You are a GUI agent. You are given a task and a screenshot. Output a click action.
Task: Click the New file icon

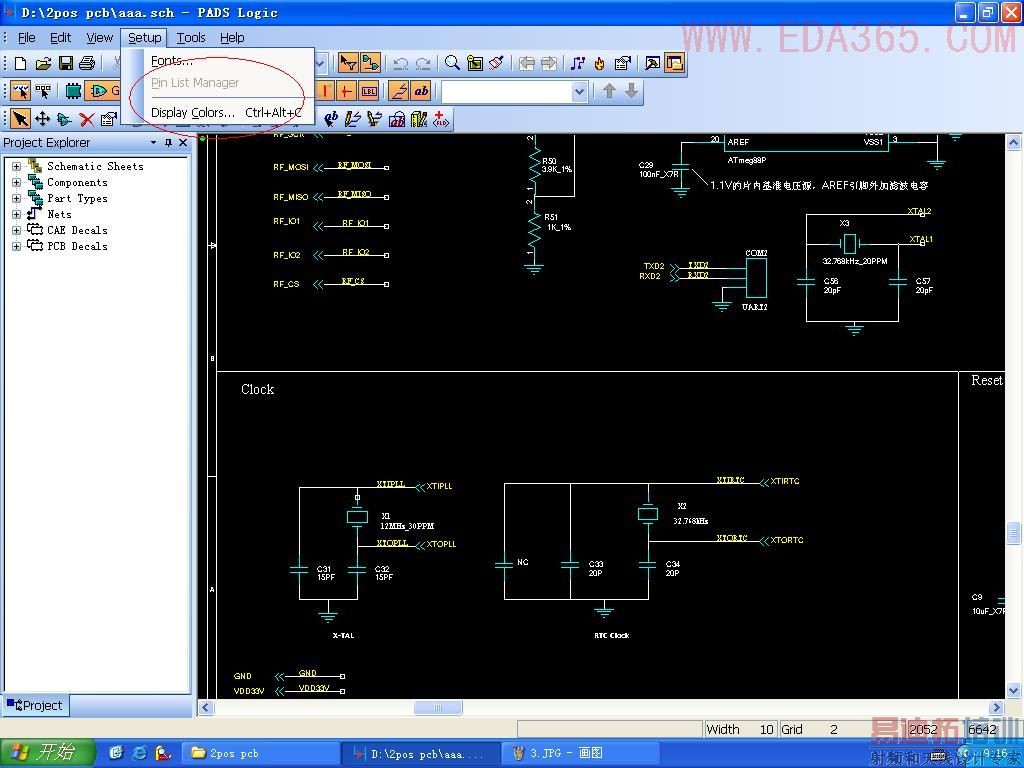coord(21,63)
